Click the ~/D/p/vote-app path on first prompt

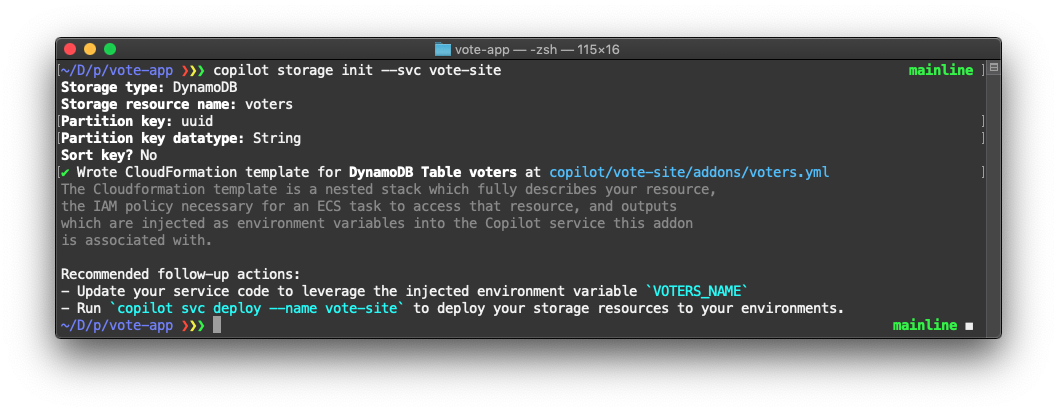tap(117, 71)
